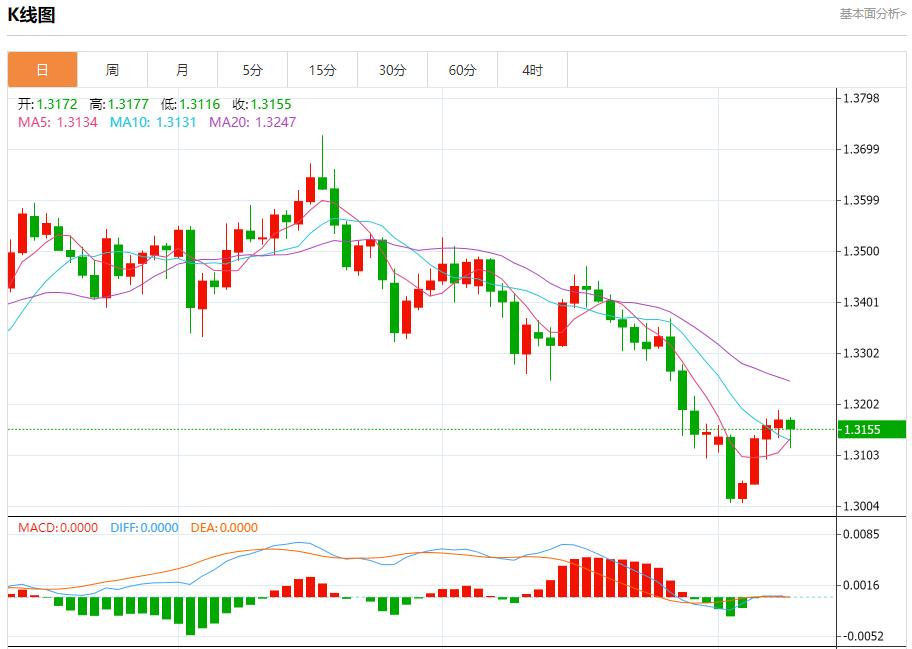Viewport: 912px width, 649px height.
Task: Click the MA10 legend value
Action: click(153, 122)
